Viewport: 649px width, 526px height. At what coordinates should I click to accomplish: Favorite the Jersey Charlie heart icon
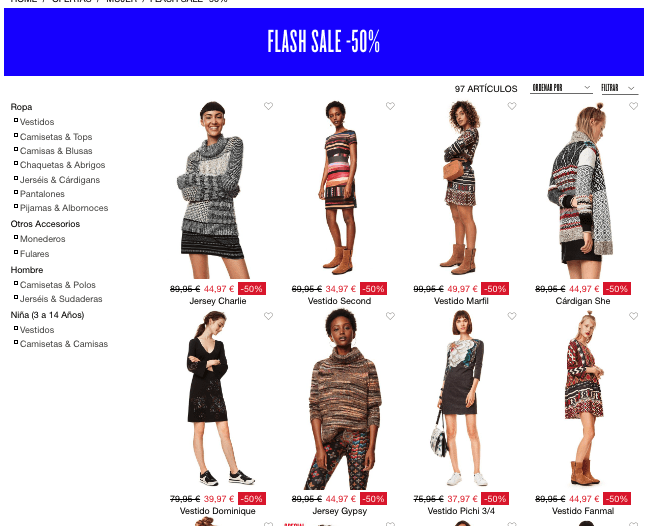click(x=268, y=106)
